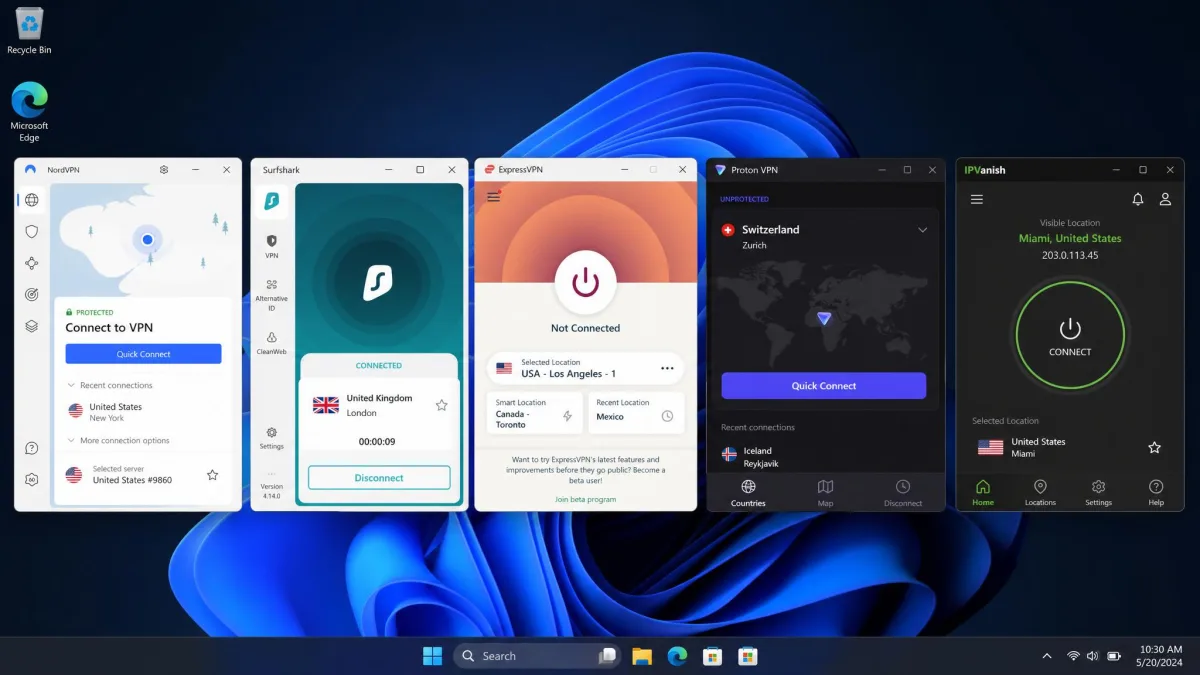Select the USA - Los Angeles - 1 location

(x=585, y=368)
